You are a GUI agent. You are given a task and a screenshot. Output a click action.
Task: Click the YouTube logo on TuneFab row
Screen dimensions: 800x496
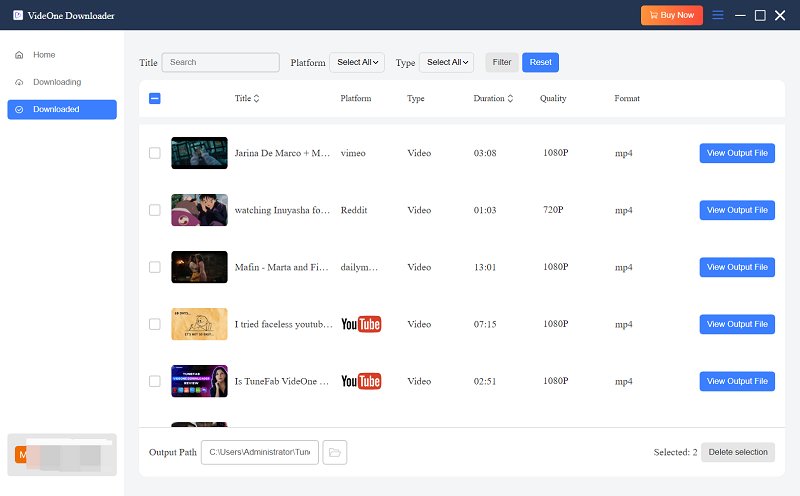[361, 381]
